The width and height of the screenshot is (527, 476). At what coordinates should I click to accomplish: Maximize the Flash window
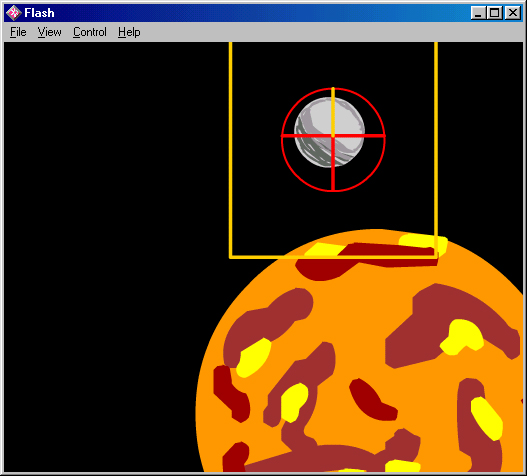coord(495,13)
